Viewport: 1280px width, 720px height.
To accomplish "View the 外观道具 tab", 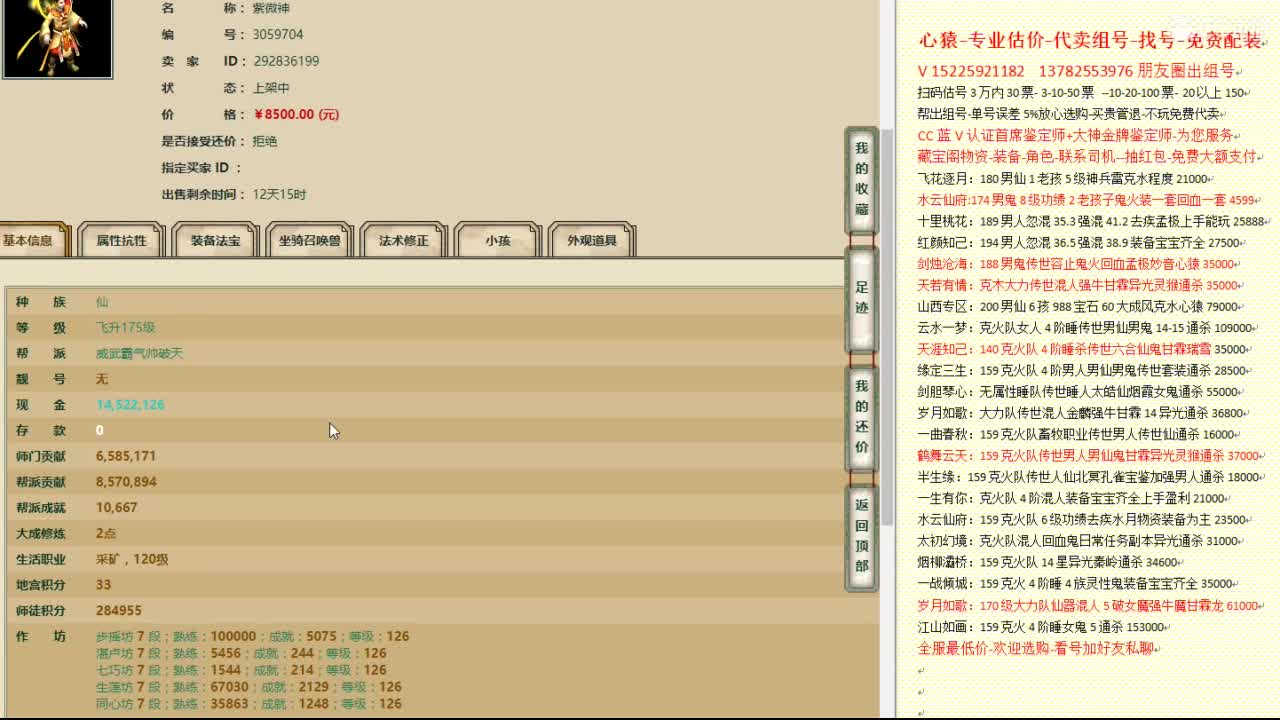I will 591,240.
